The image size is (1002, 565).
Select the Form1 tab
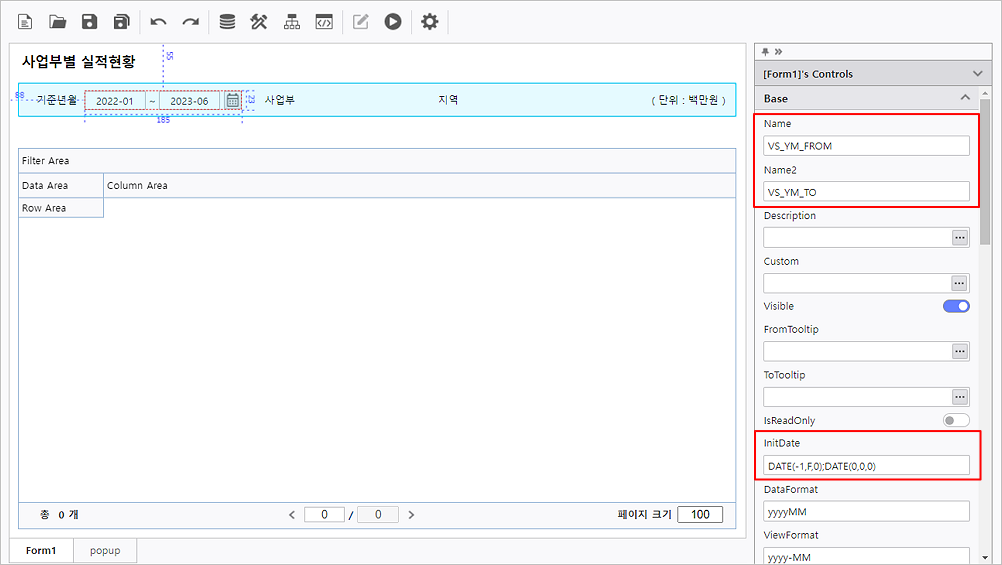41,551
